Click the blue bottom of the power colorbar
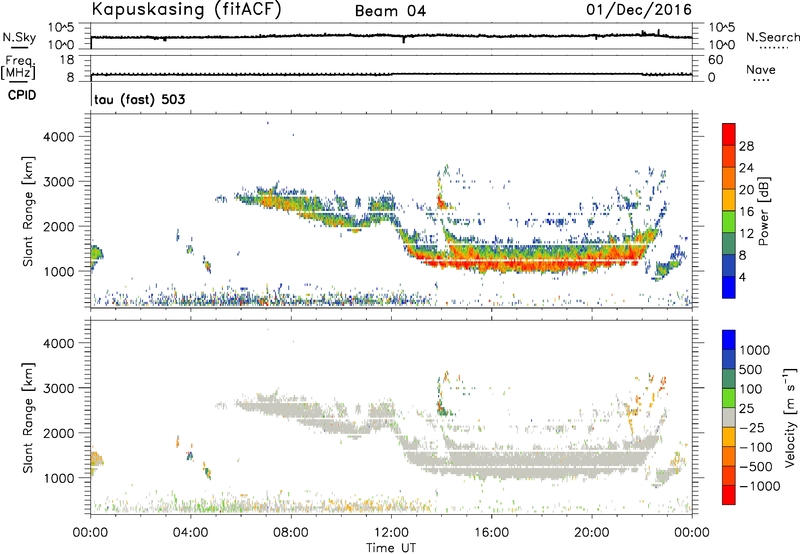 729,287
